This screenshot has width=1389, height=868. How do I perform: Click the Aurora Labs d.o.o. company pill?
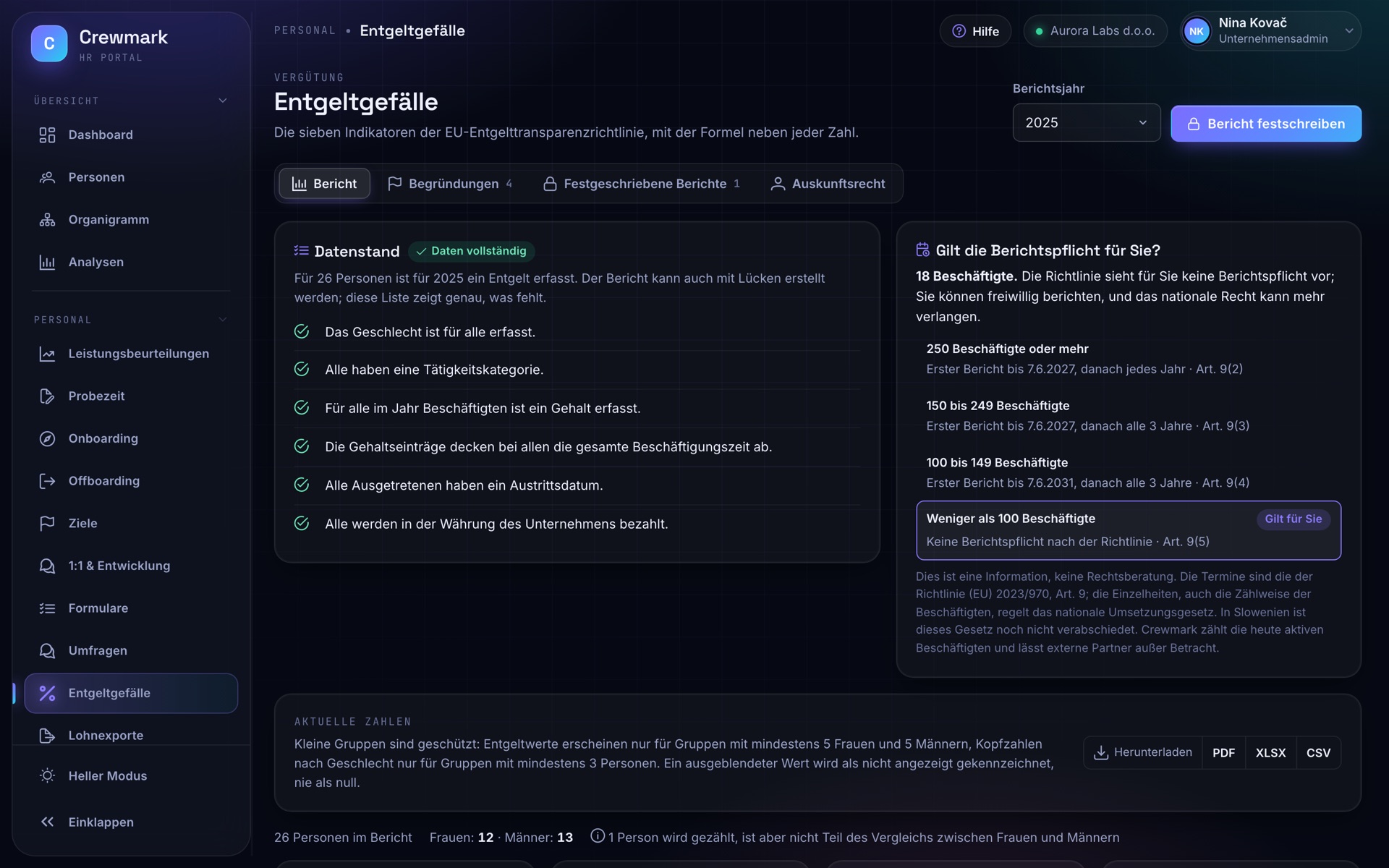(x=1095, y=31)
